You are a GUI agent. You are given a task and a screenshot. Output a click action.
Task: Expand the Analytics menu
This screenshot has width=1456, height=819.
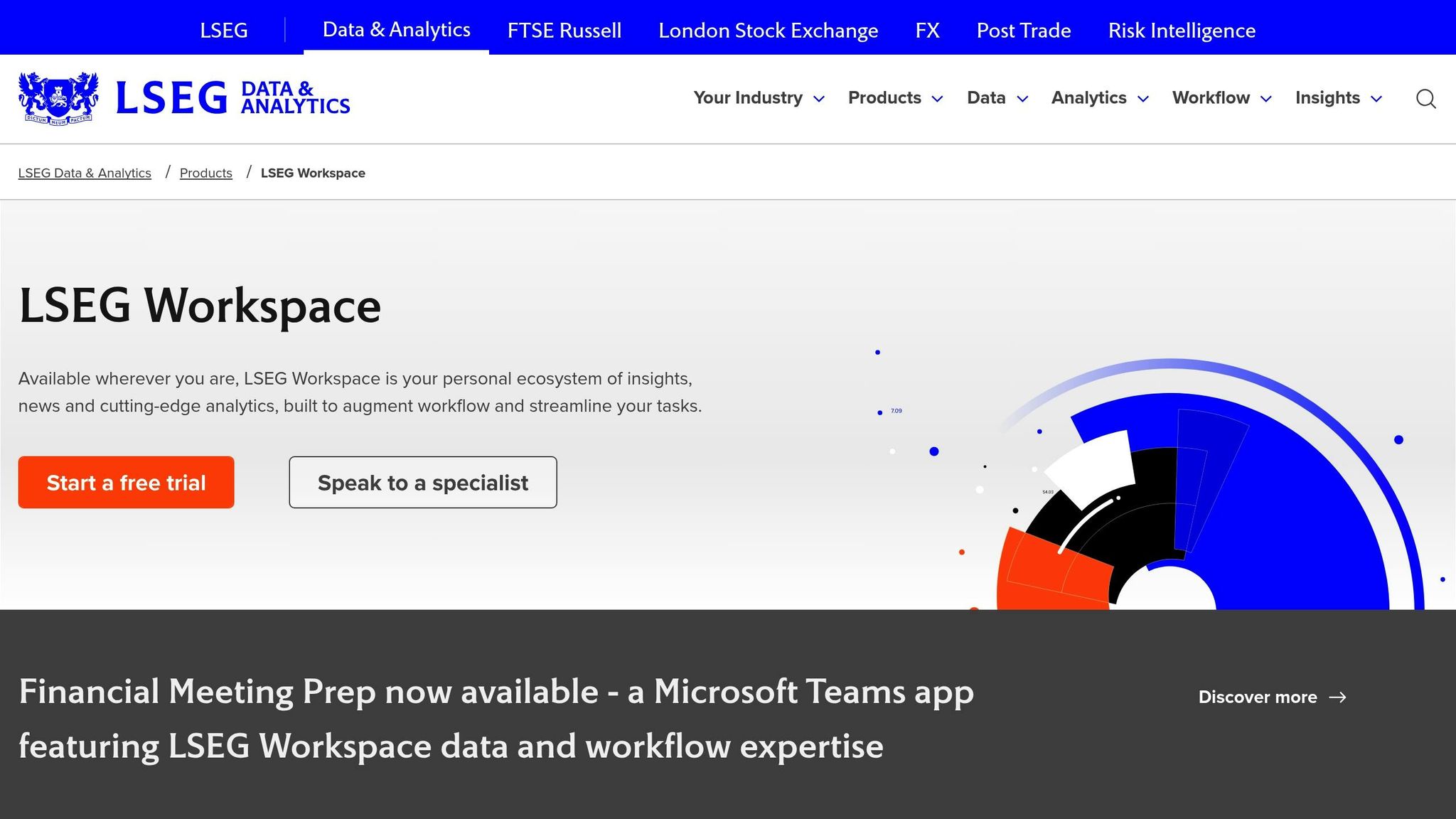[x=1099, y=98]
